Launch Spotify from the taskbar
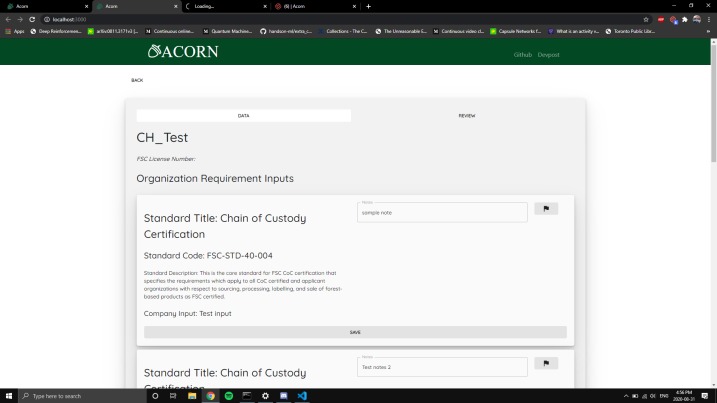 pyautogui.click(x=229, y=396)
